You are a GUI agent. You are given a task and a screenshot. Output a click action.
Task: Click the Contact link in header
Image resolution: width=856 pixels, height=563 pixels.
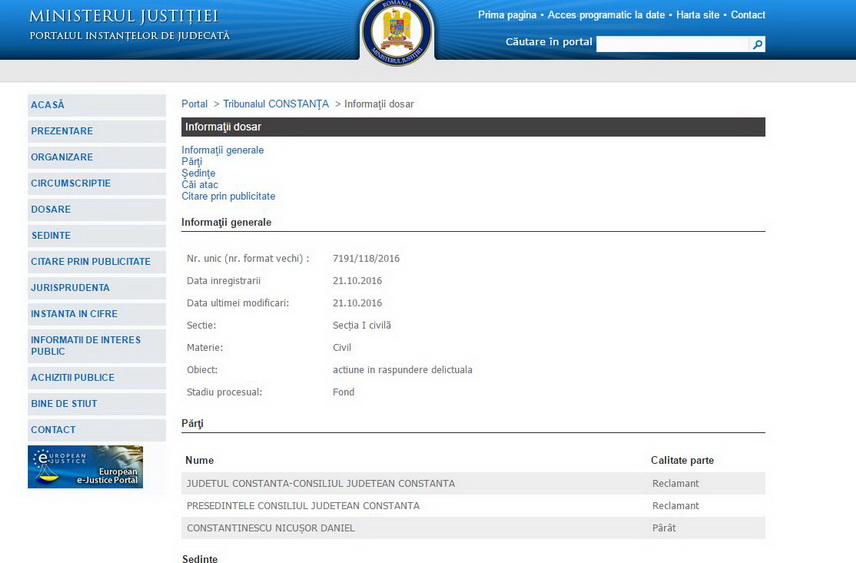point(748,15)
